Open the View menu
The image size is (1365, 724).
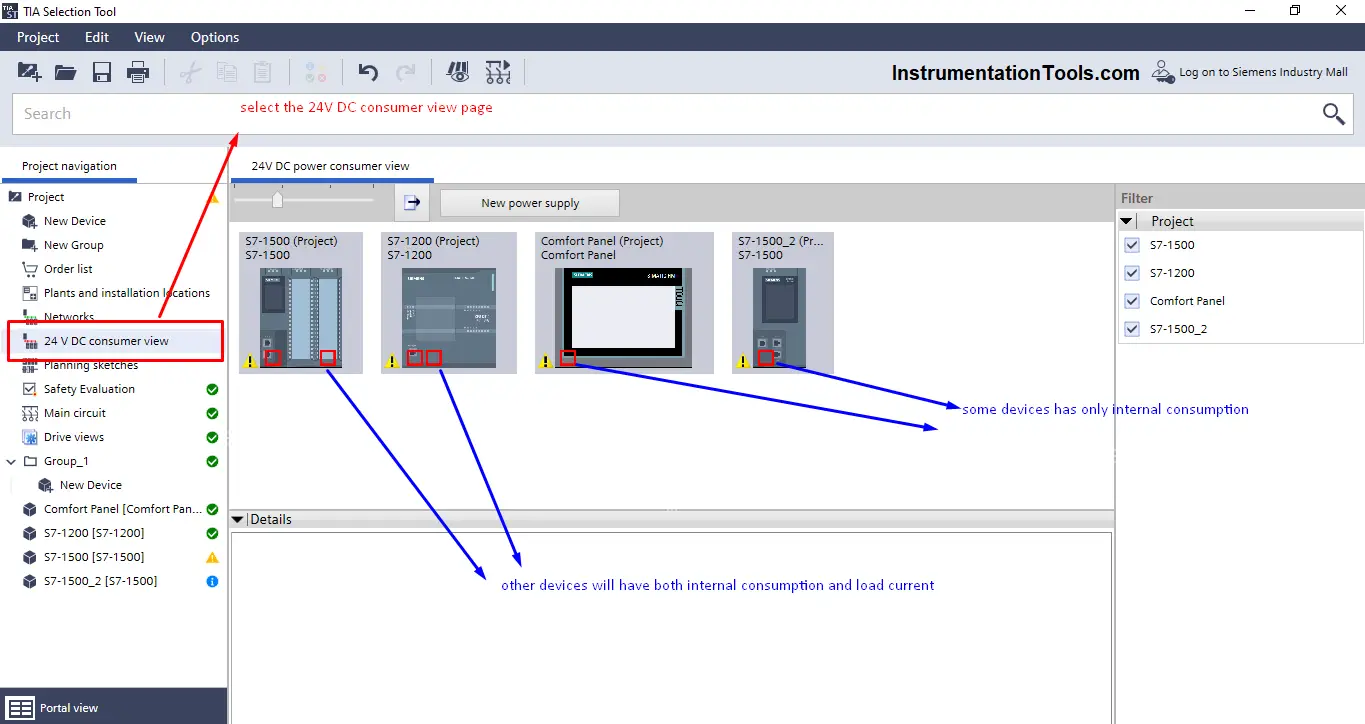click(149, 37)
